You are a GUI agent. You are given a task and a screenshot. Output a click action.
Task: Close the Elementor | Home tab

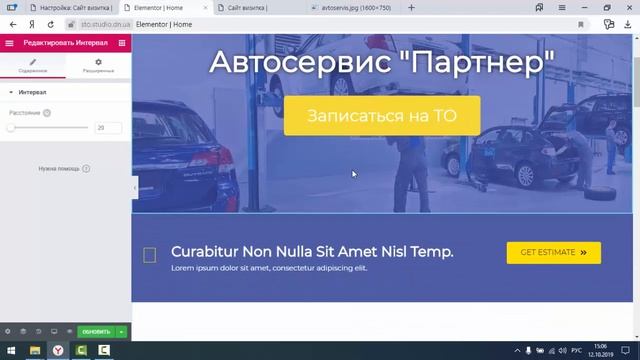tap(205, 8)
